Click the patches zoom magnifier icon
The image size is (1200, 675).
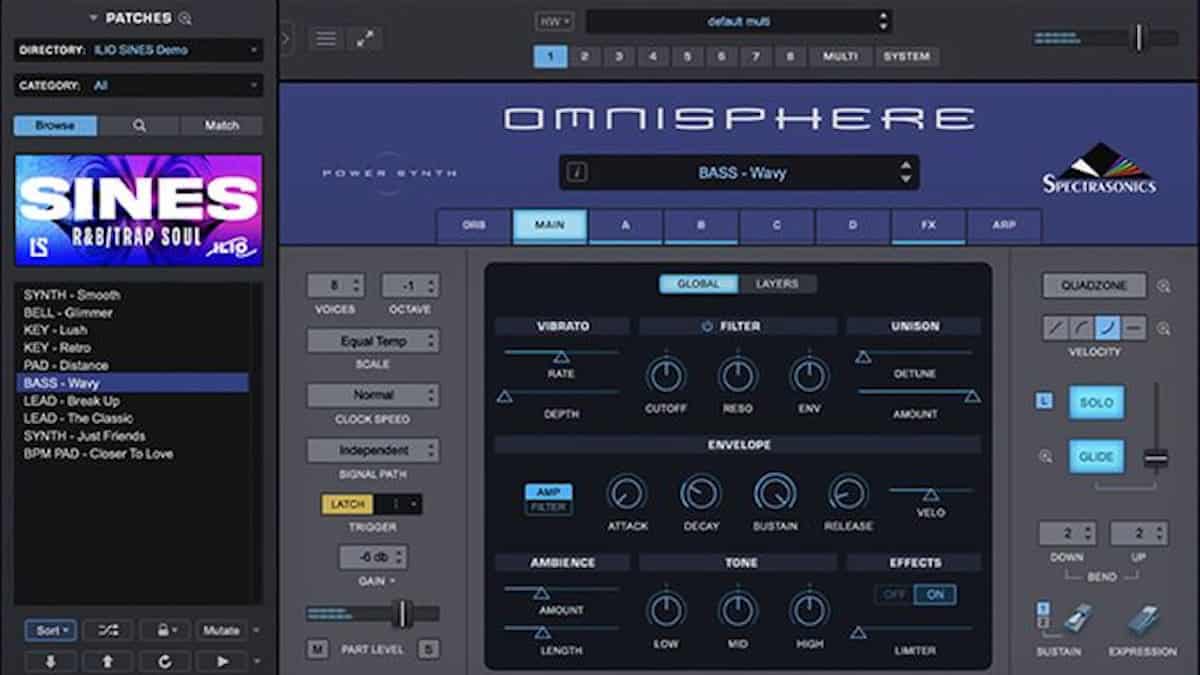tap(184, 18)
